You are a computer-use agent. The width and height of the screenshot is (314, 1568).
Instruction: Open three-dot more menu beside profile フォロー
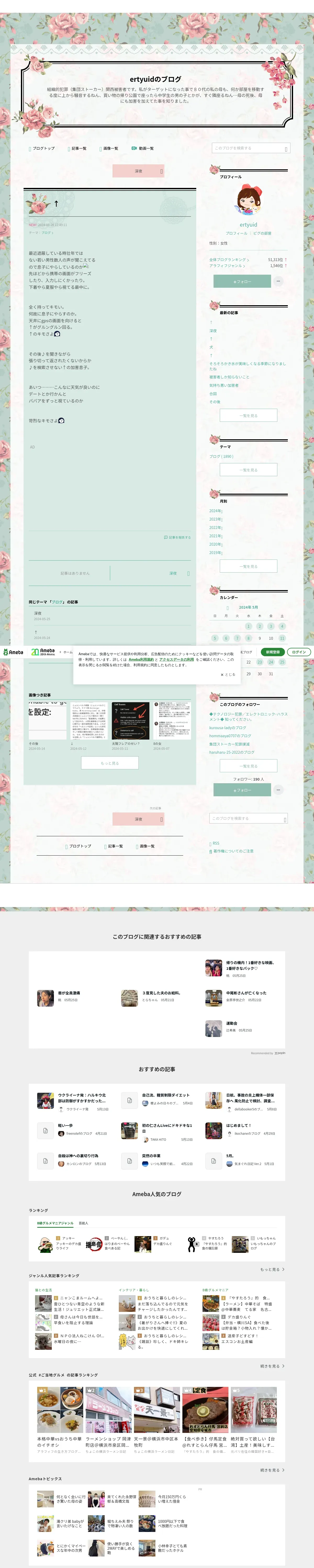[278, 281]
